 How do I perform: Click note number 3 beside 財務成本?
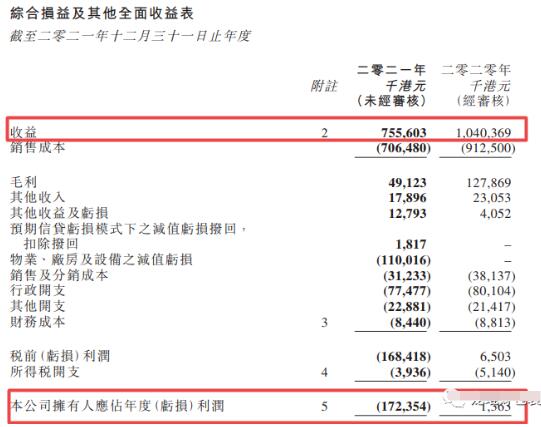pyautogui.click(x=324, y=322)
